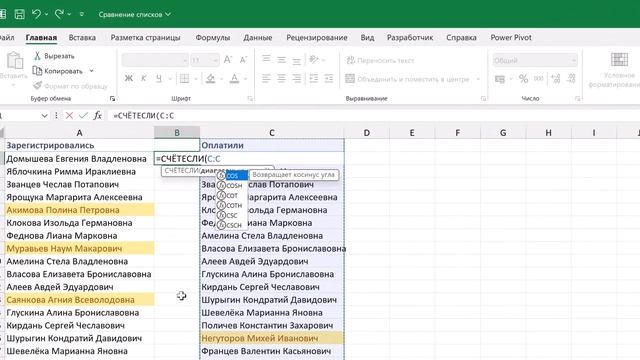Open the Число dialog launcher
This screenshot has width=640, height=360.
[x=578, y=98]
